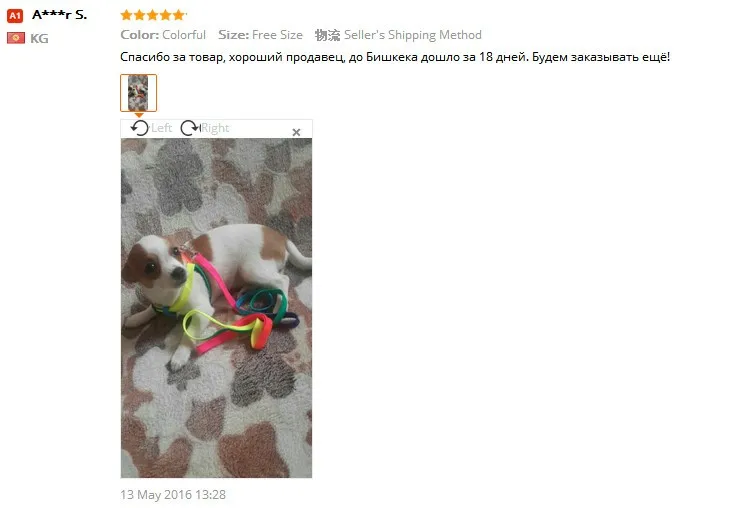Click the KG country code label
The width and height of the screenshot is (747, 508).
point(39,39)
